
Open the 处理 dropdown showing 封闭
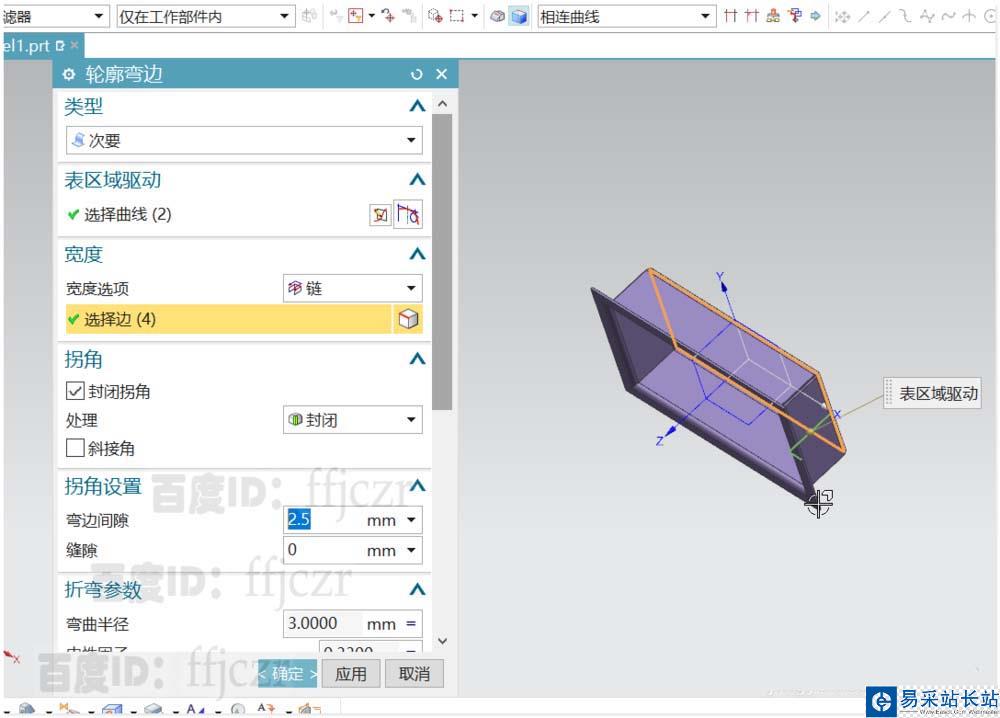pyautogui.click(x=353, y=420)
